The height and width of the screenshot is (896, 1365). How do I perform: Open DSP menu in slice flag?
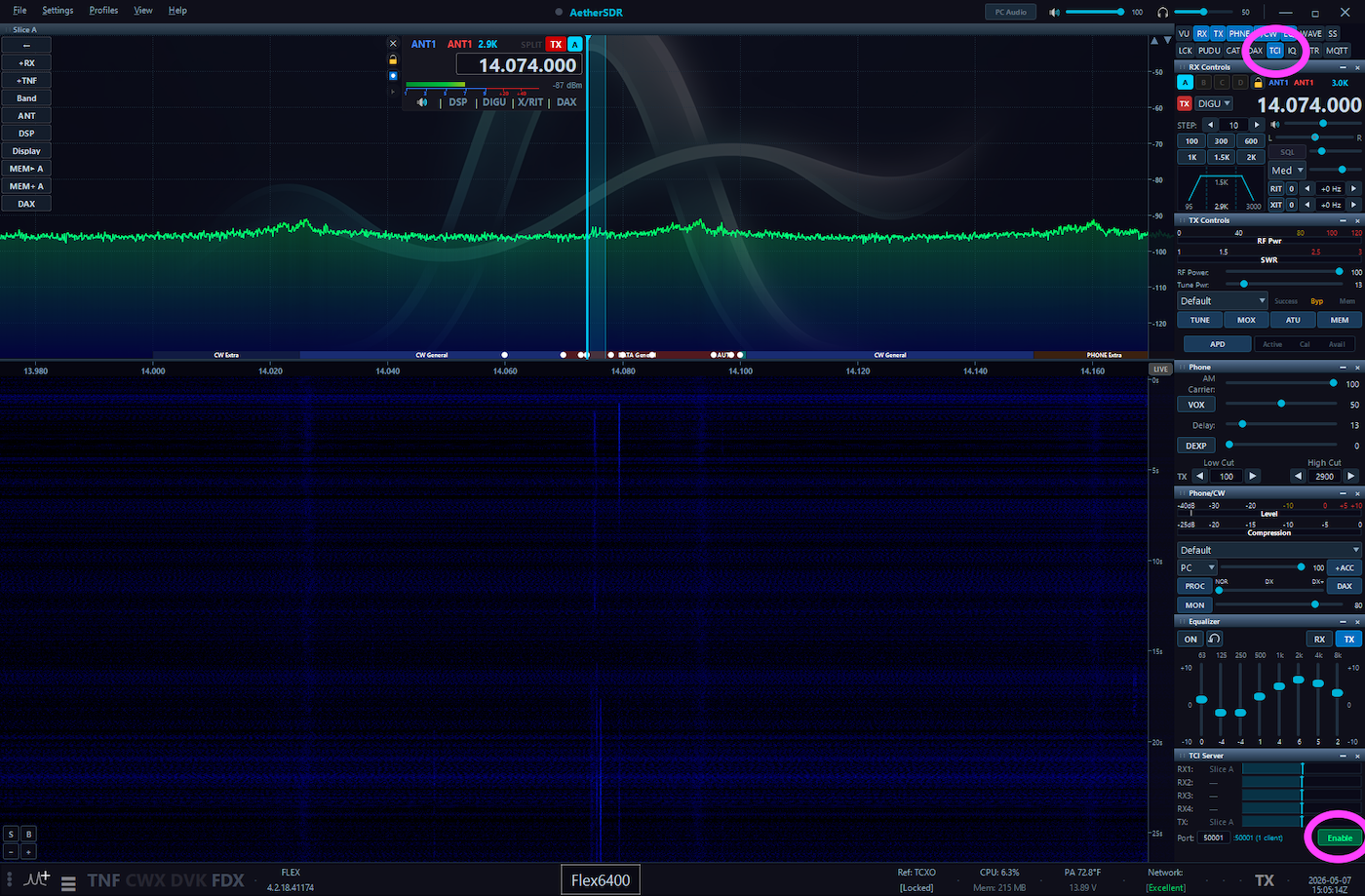point(458,102)
